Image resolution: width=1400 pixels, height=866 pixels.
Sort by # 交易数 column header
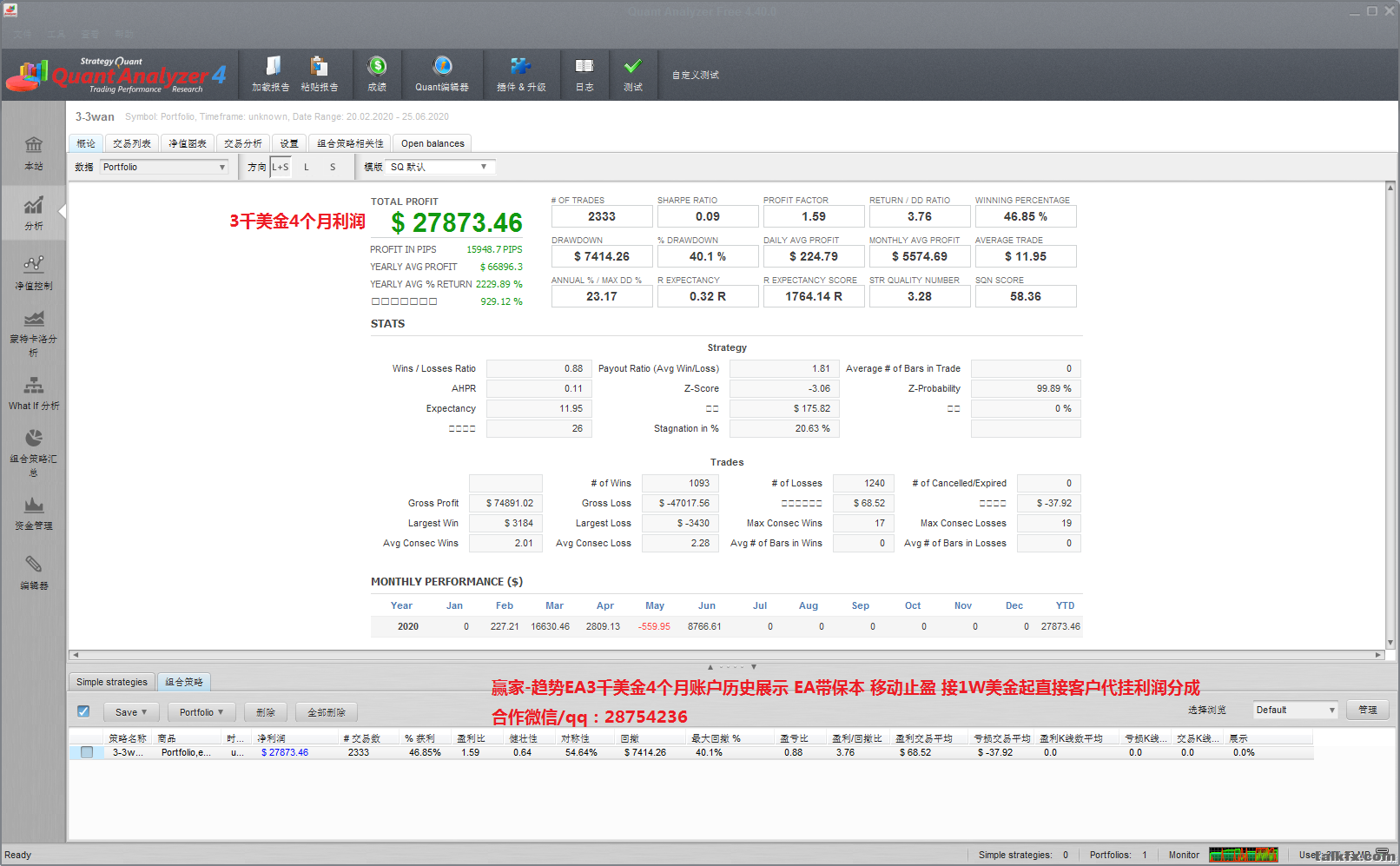pyautogui.click(x=371, y=738)
